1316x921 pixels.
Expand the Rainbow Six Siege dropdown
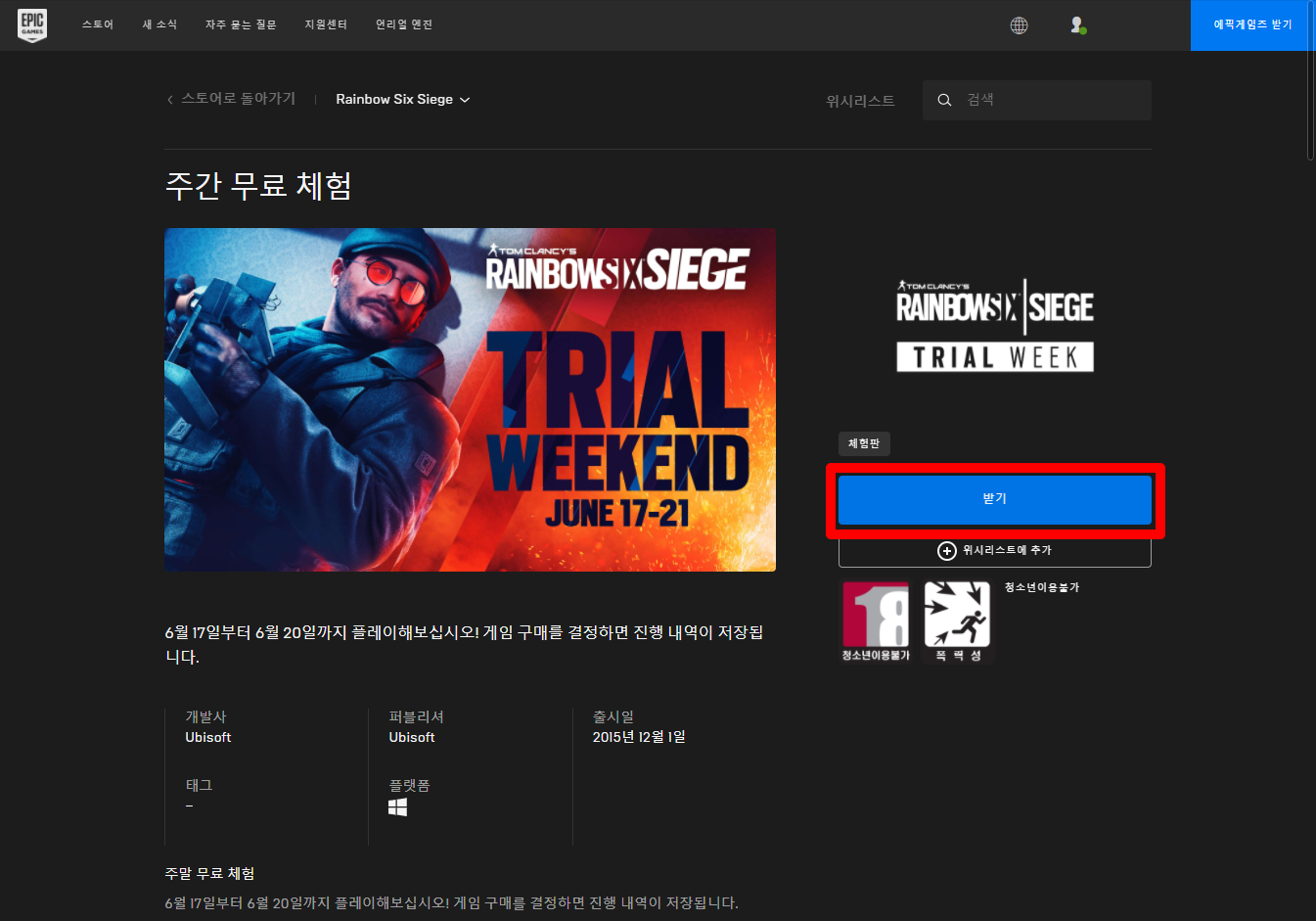pyautogui.click(x=403, y=100)
